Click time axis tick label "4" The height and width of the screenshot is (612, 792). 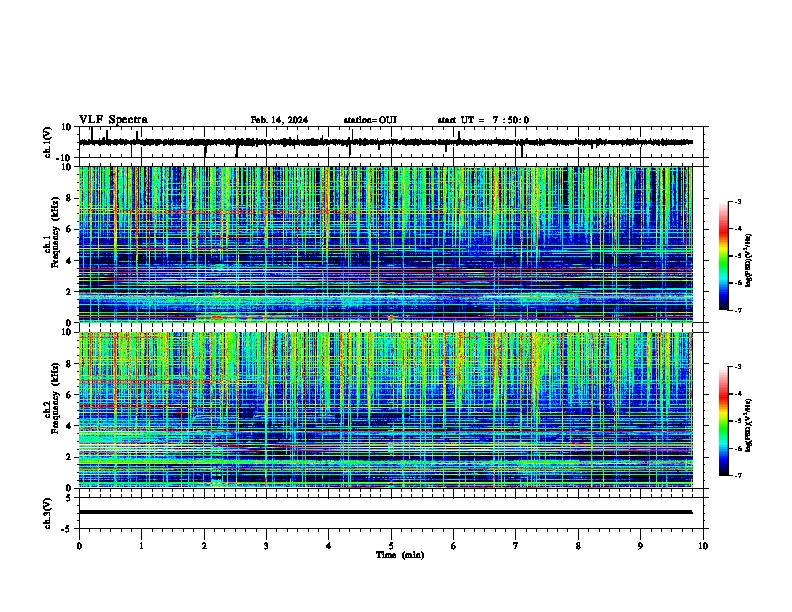pos(329,546)
